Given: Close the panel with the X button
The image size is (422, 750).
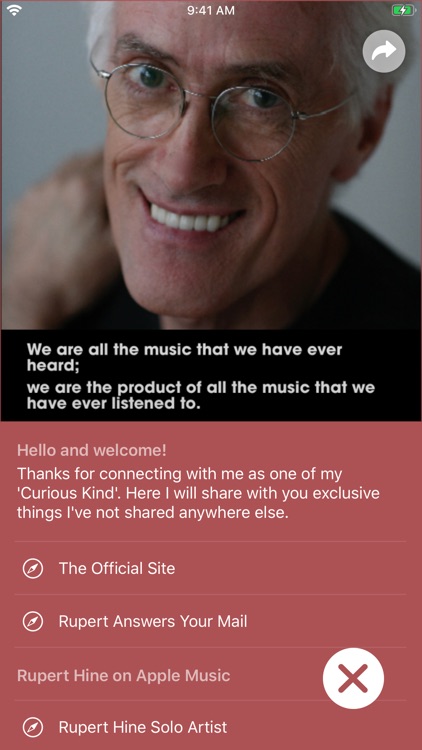Looking at the screenshot, I should point(353,678).
